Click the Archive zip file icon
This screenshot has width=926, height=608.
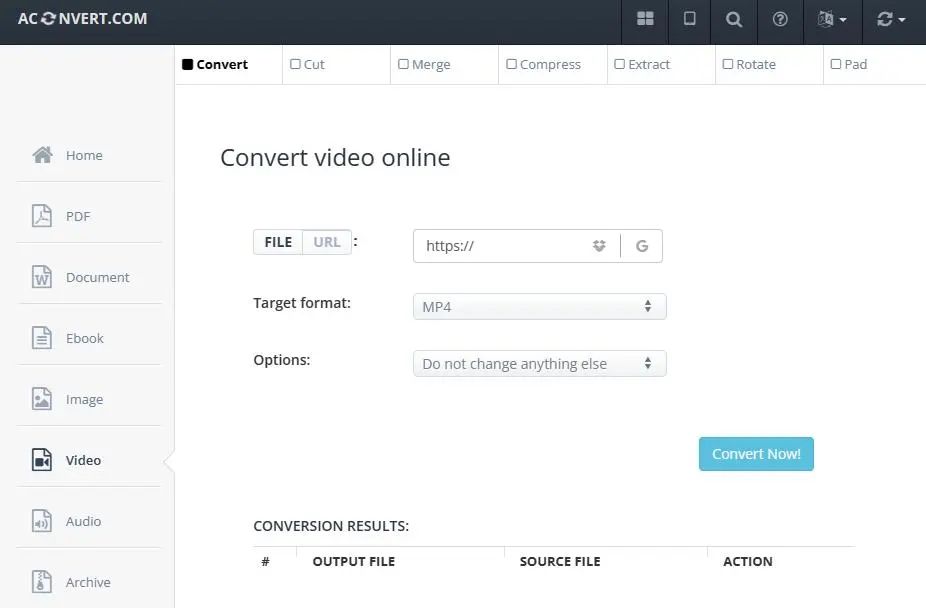pyautogui.click(x=41, y=582)
